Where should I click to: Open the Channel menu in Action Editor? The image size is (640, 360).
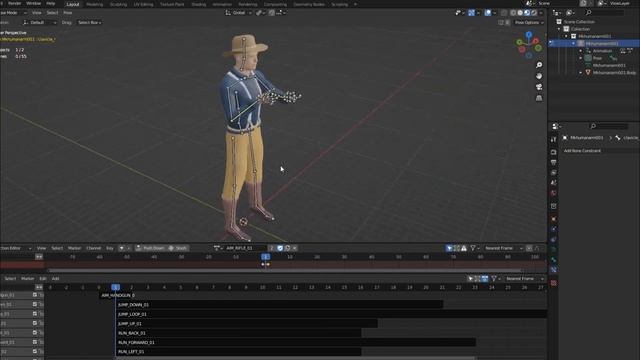pyautogui.click(x=93, y=248)
